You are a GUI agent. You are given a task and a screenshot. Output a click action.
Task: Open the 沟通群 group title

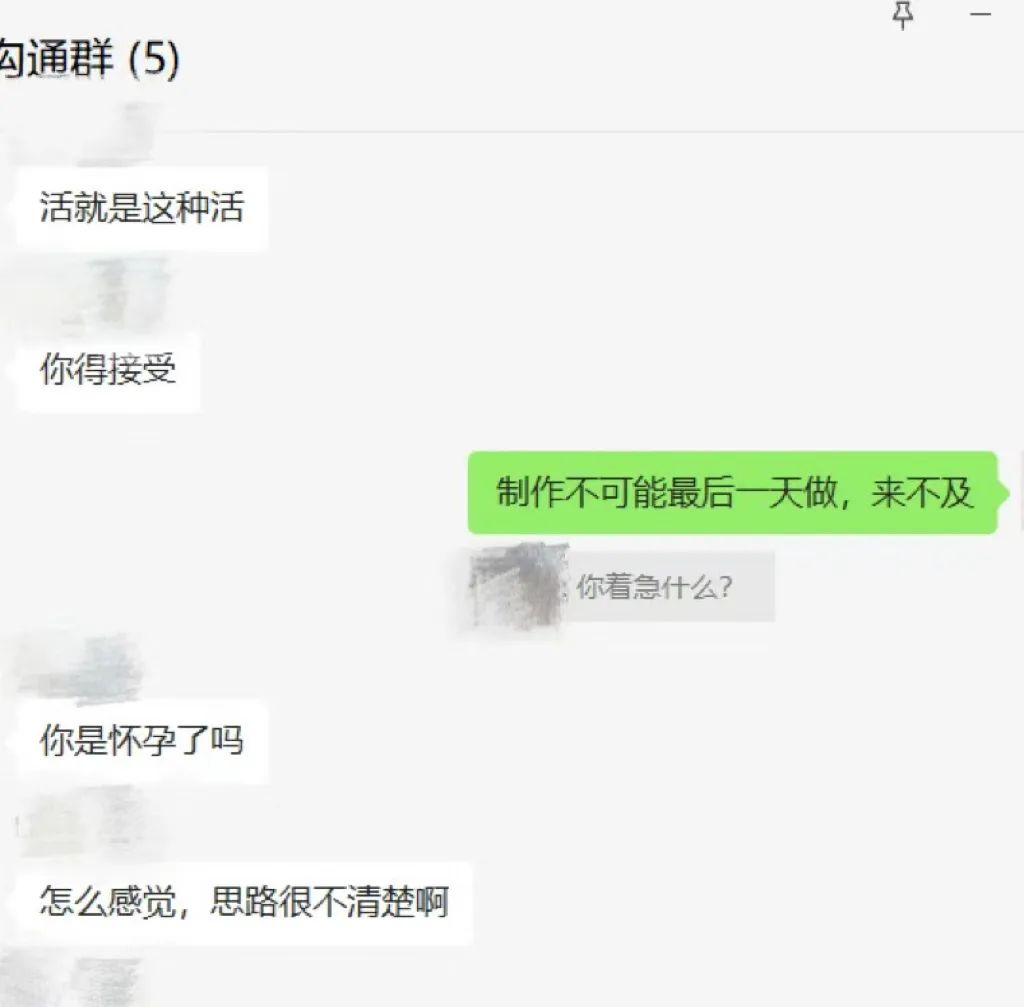tap(57, 57)
